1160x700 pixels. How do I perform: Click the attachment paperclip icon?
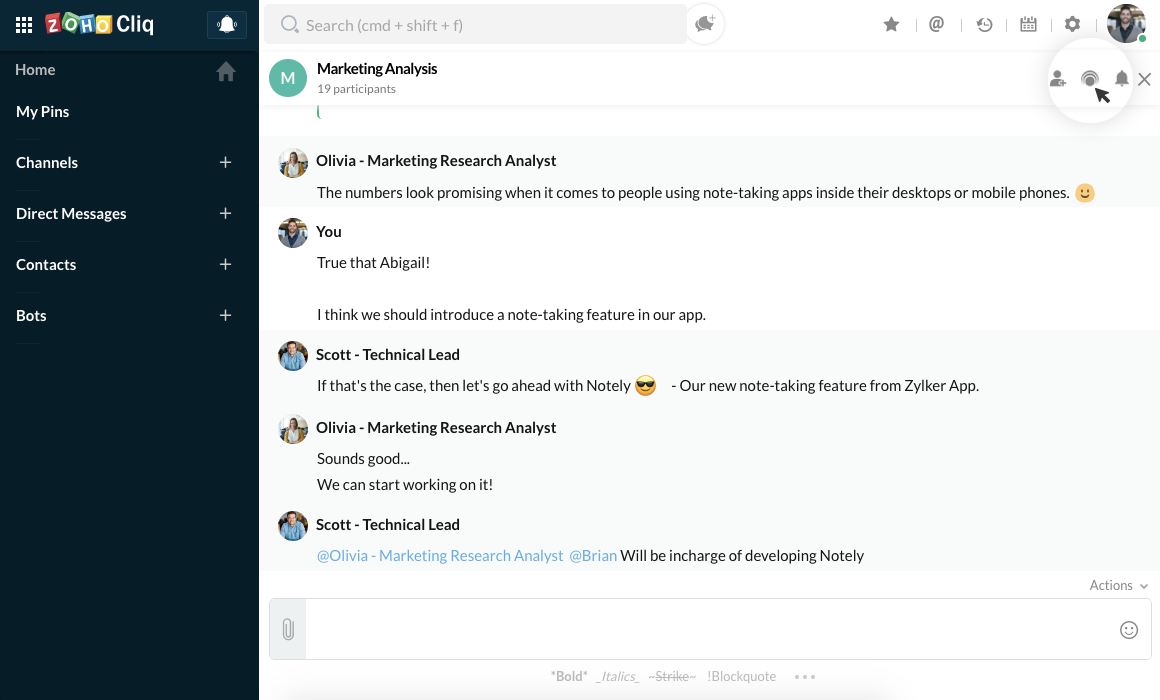(288, 629)
